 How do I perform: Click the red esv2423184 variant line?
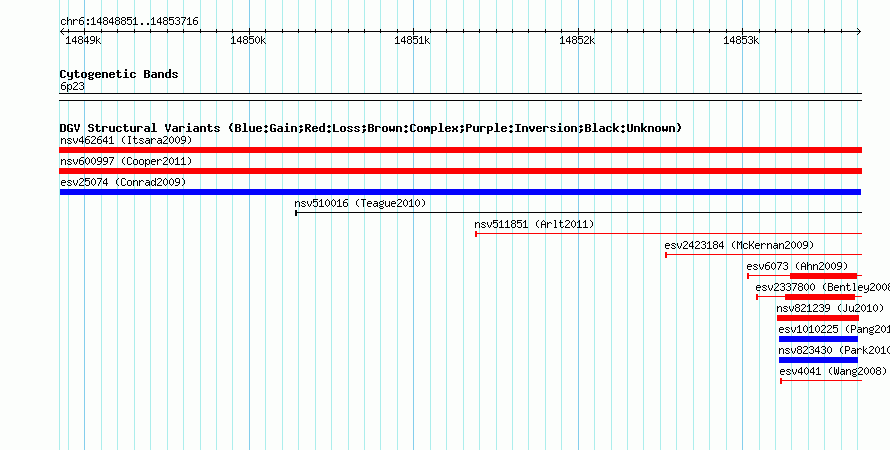click(763, 255)
